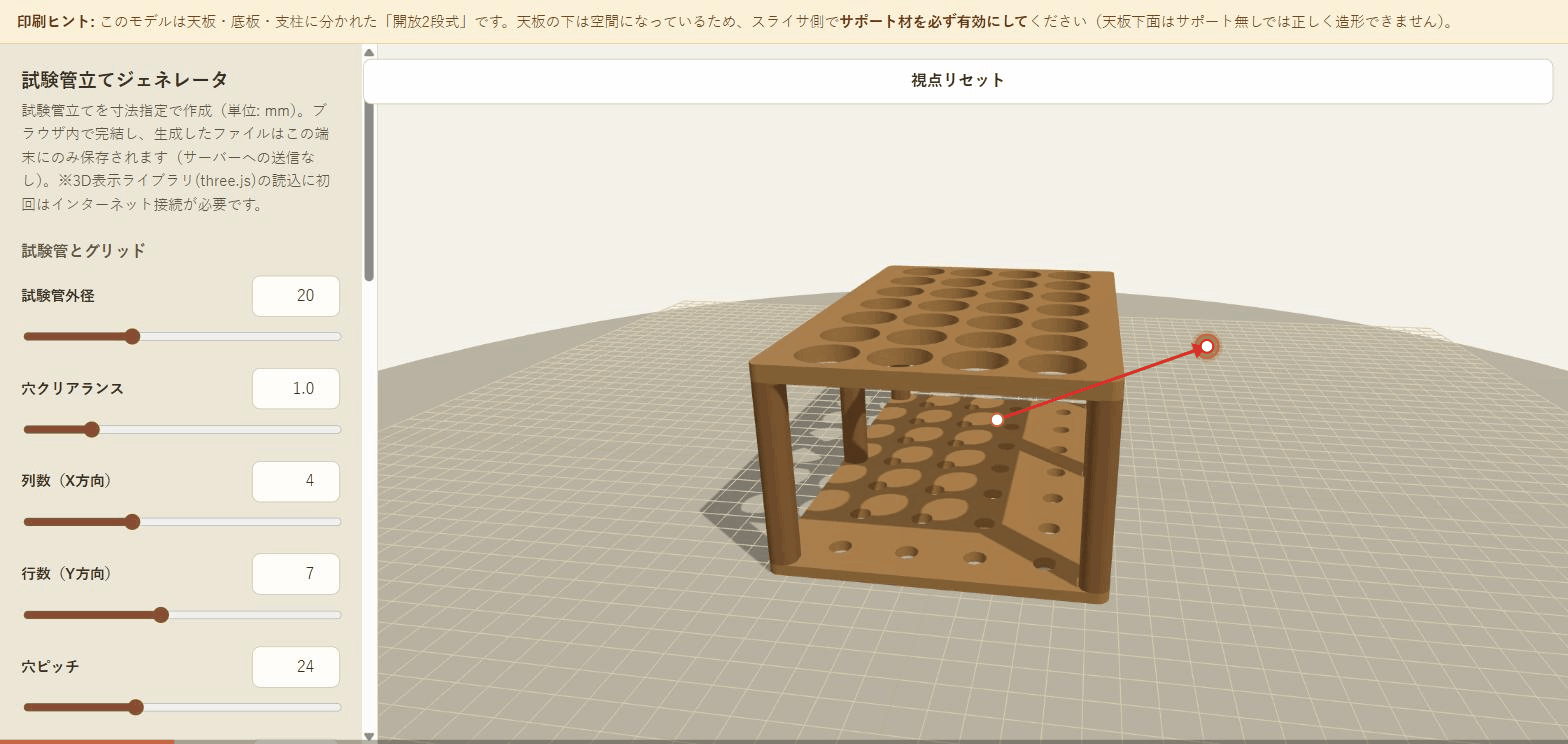This screenshot has width=1568, height=744.
Task: Select the 試験管外径 value field showing 20
Action: point(296,296)
